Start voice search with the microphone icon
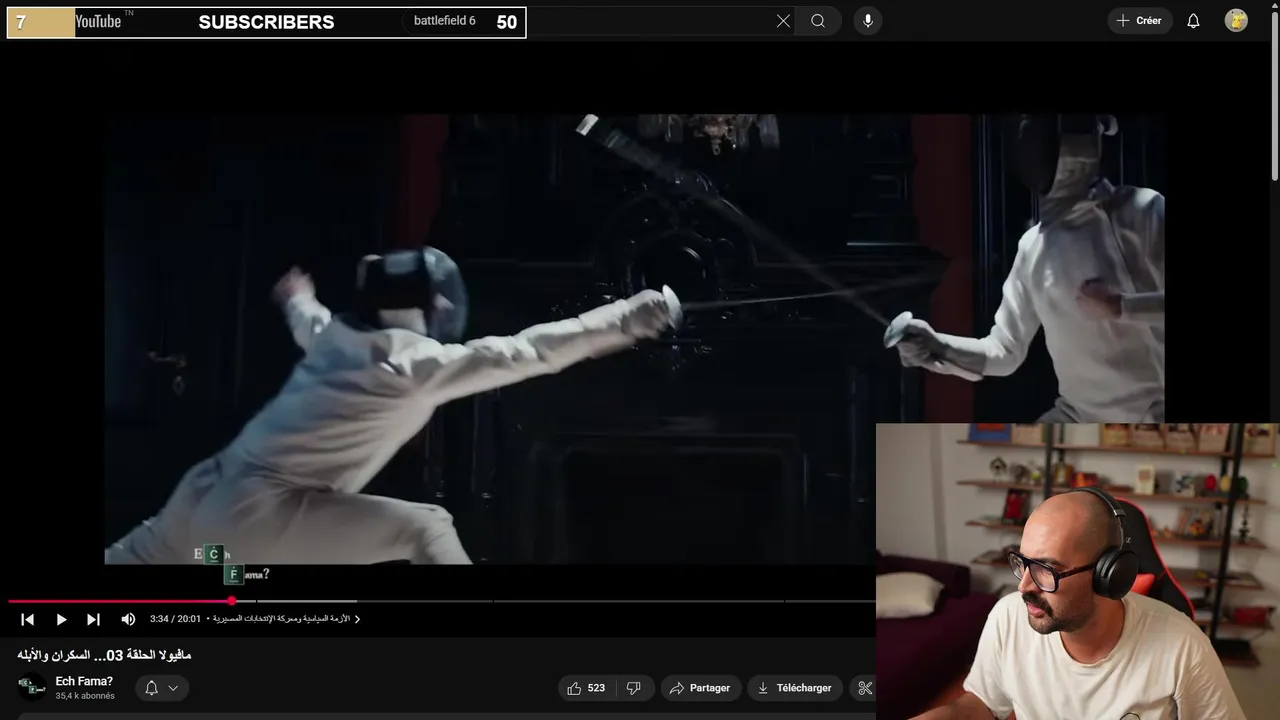 pos(868,21)
